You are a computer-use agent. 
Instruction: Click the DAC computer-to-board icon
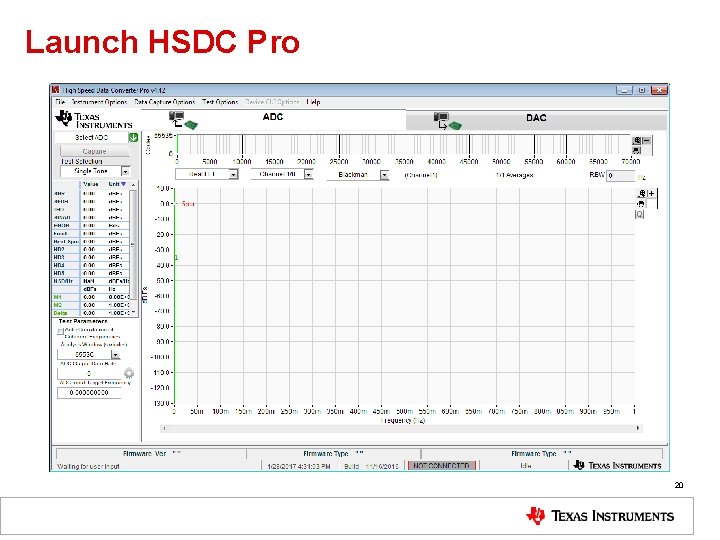tap(447, 121)
